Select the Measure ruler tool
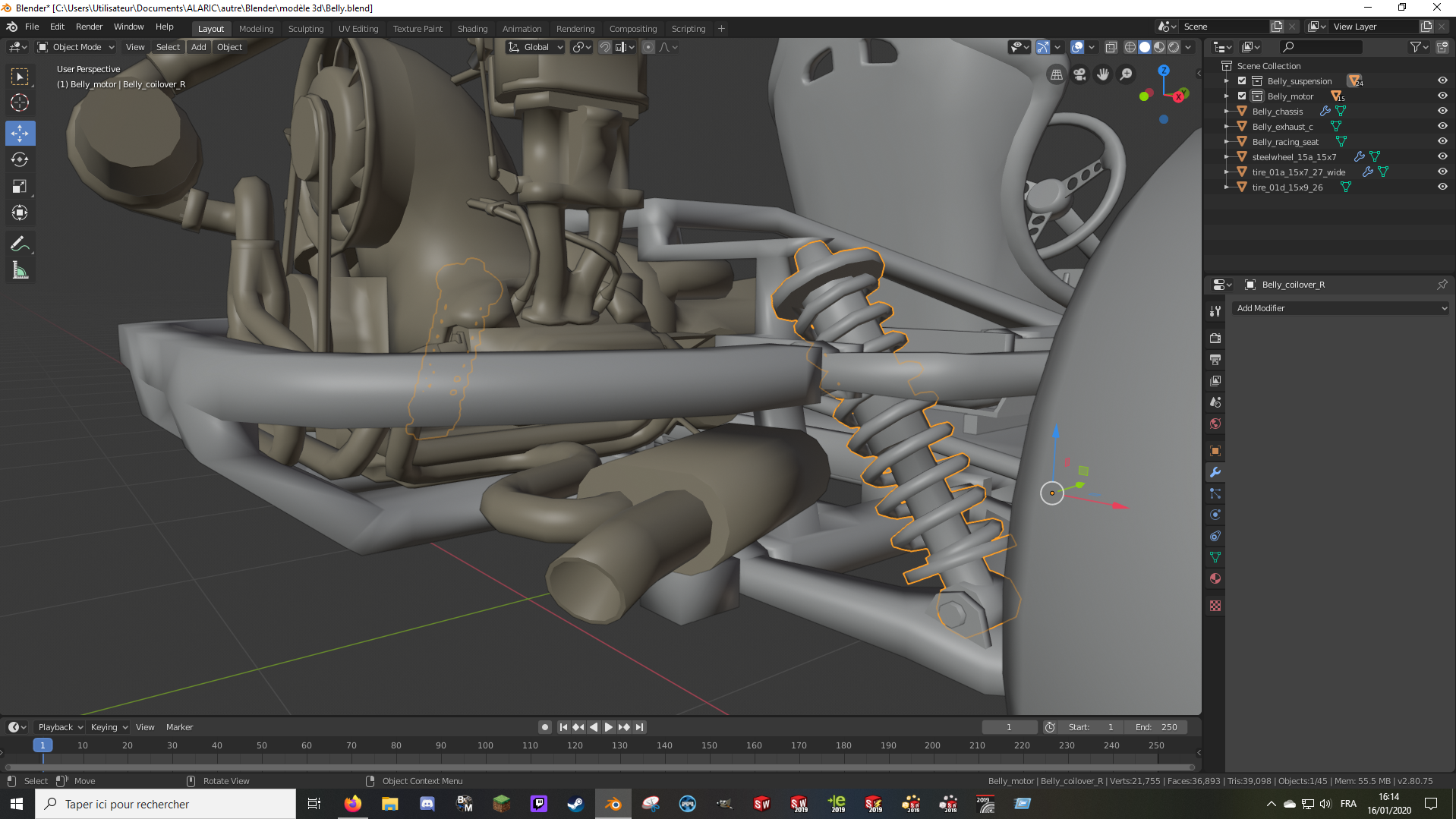 [20, 271]
